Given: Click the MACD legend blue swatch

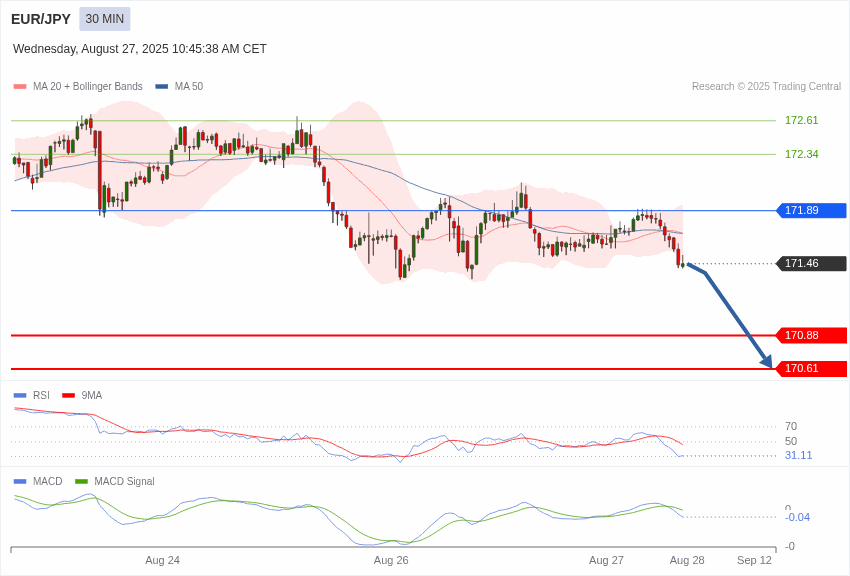Looking at the screenshot, I should [x=20, y=481].
